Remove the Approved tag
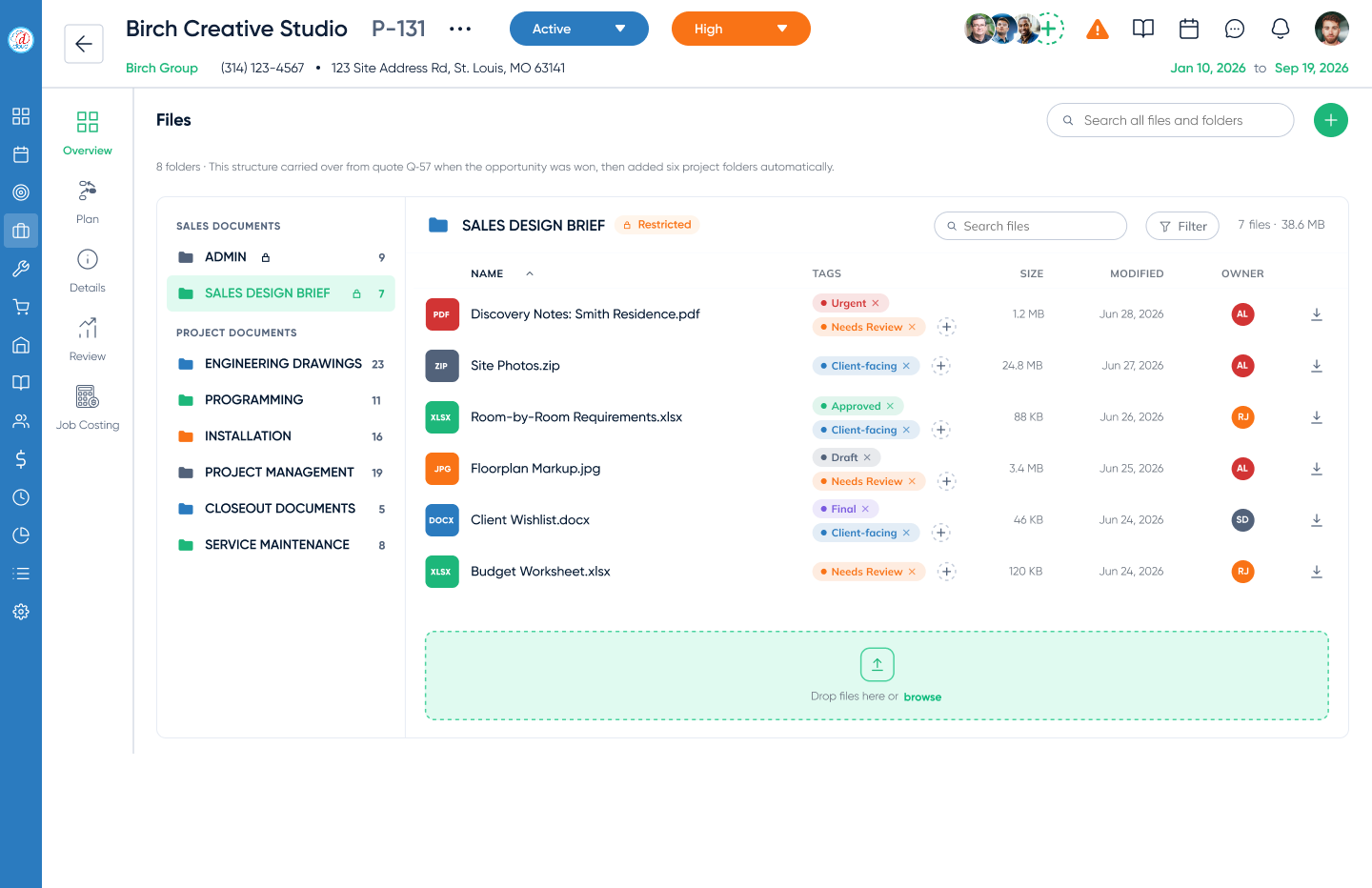 click(x=890, y=406)
